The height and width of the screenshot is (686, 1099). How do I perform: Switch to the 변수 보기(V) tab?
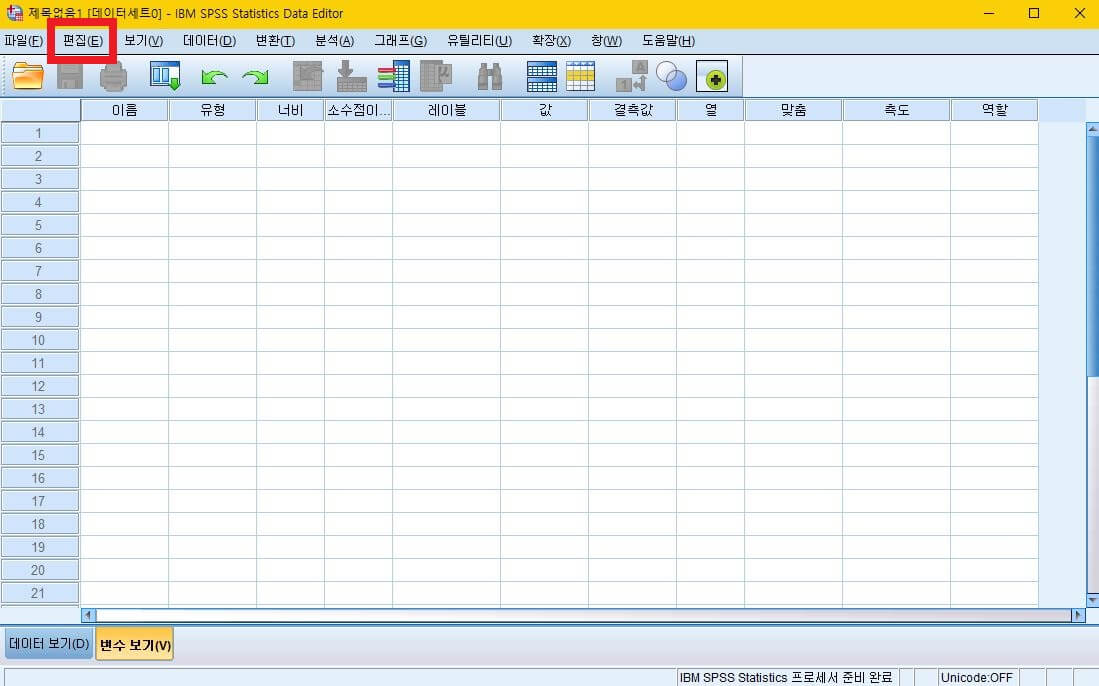pos(133,645)
